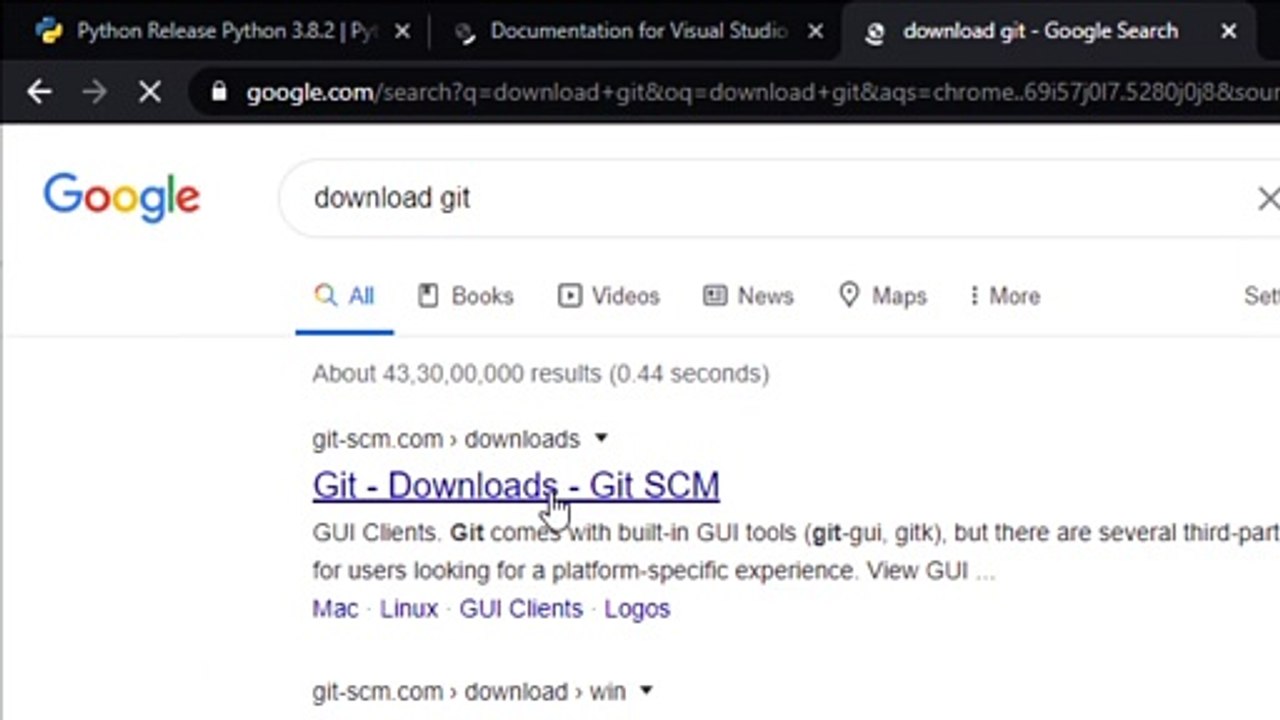
Task: Open the Mac sitelink
Action: 335,609
